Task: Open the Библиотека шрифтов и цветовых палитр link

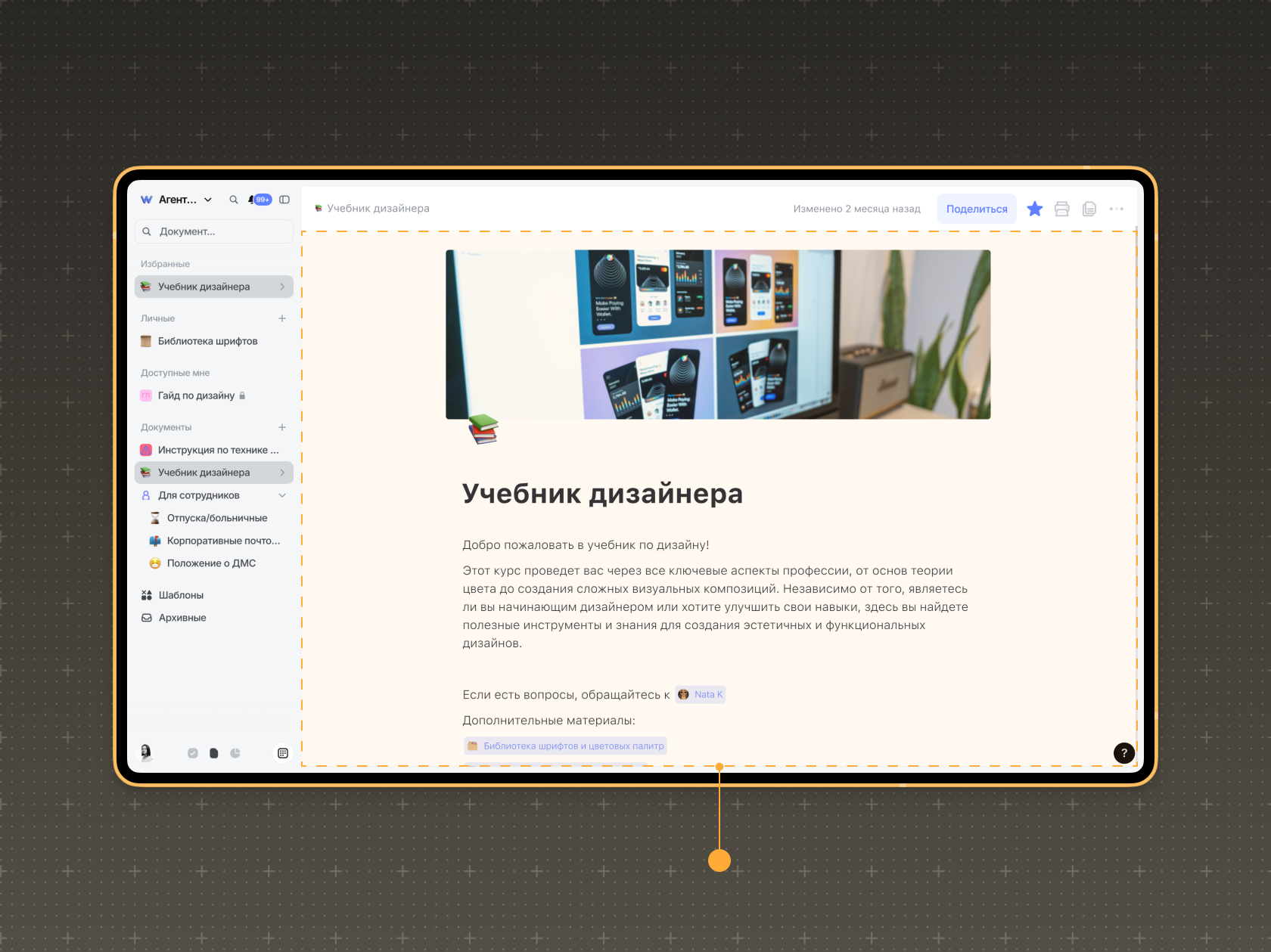Action: [x=573, y=746]
